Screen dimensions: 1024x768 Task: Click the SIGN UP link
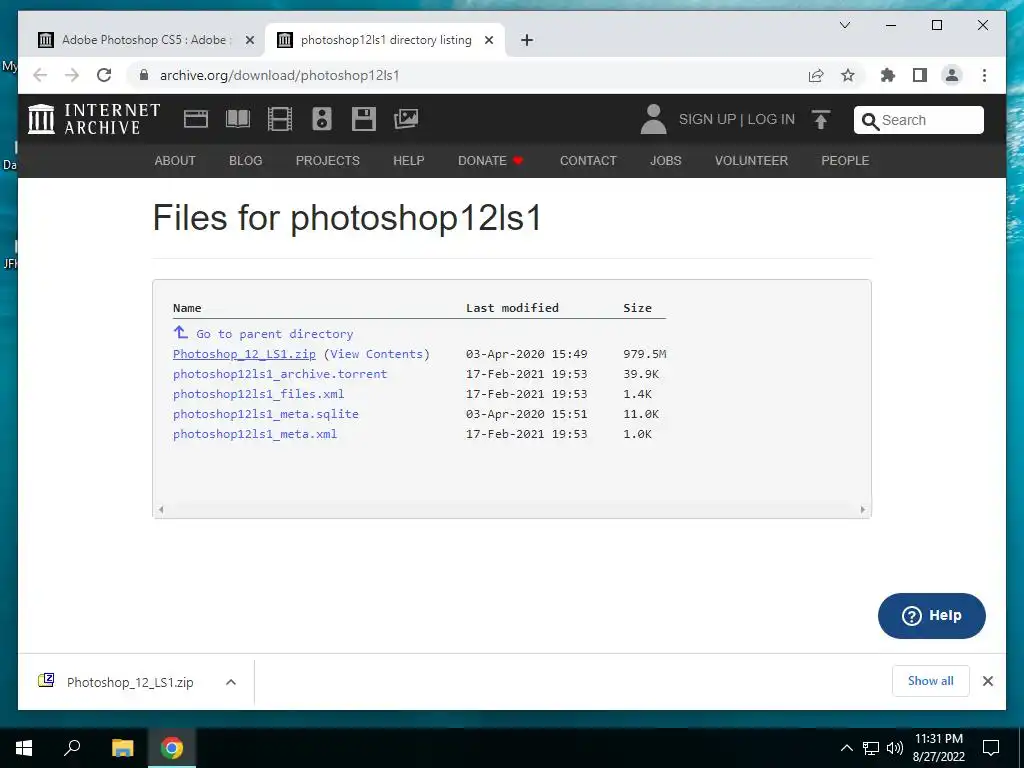tap(707, 120)
